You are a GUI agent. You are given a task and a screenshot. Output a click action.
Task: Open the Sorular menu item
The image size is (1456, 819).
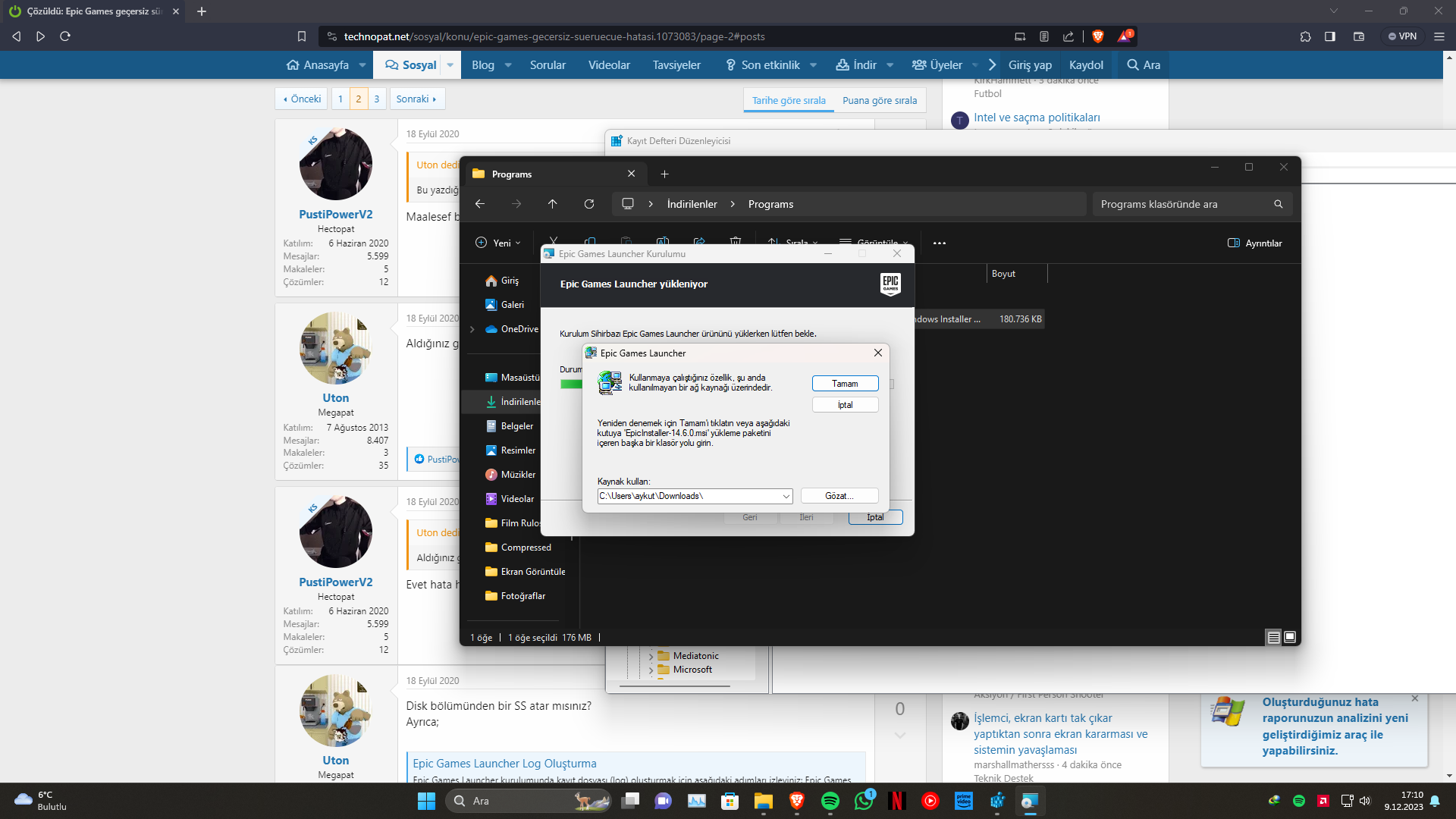point(548,65)
